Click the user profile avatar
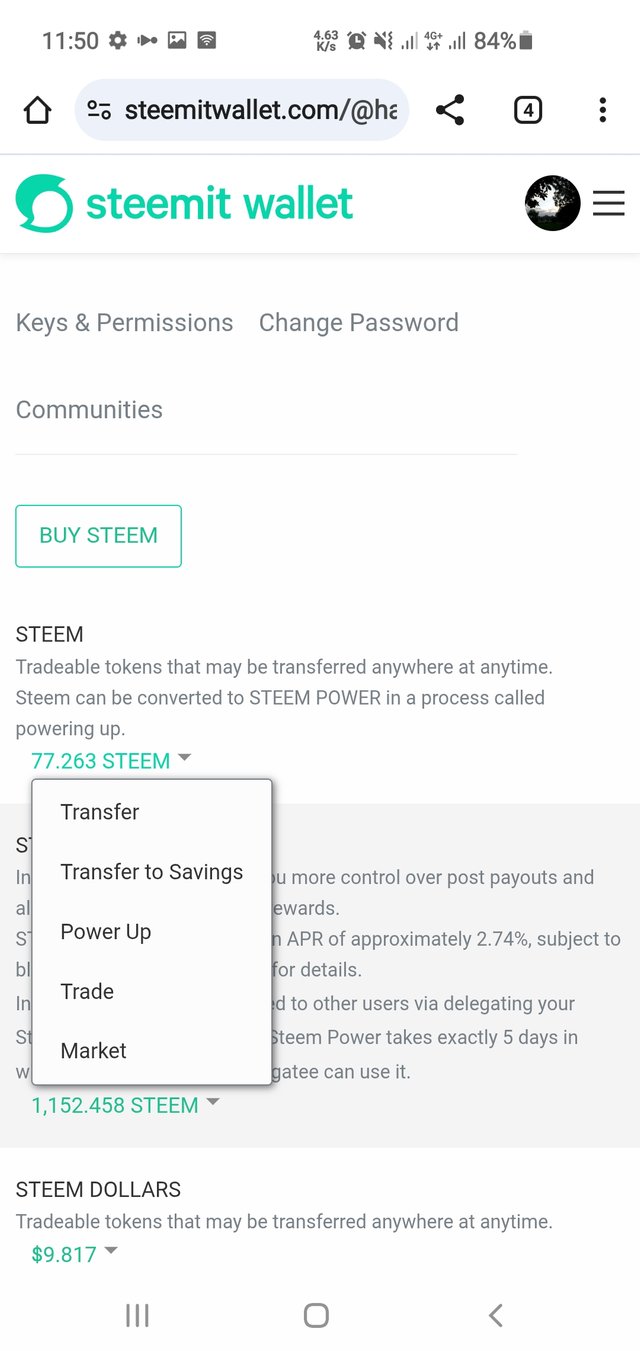The height and width of the screenshot is (1351, 640). pos(553,204)
